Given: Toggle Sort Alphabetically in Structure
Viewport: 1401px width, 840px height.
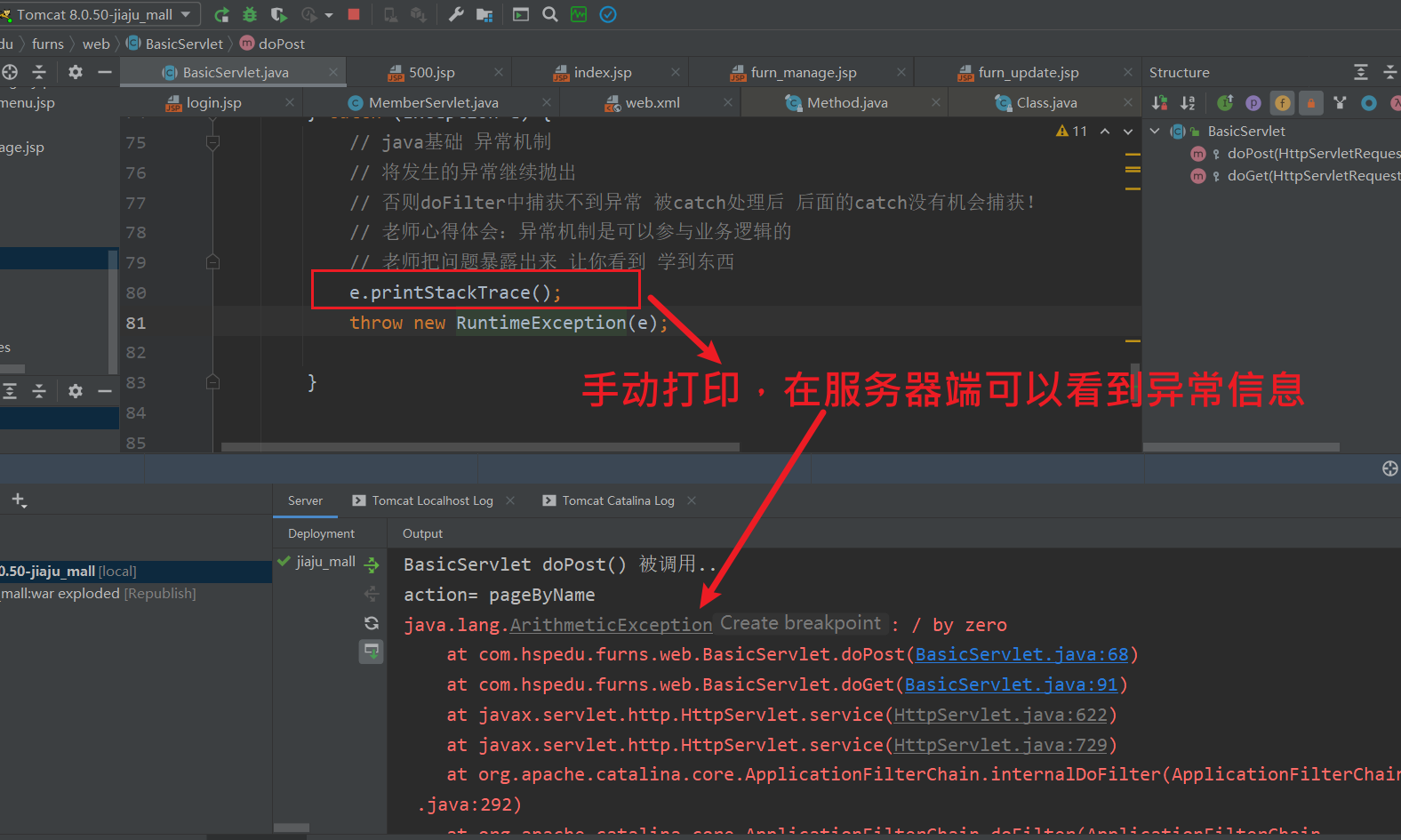Looking at the screenshot, I should pos(1189,103).
